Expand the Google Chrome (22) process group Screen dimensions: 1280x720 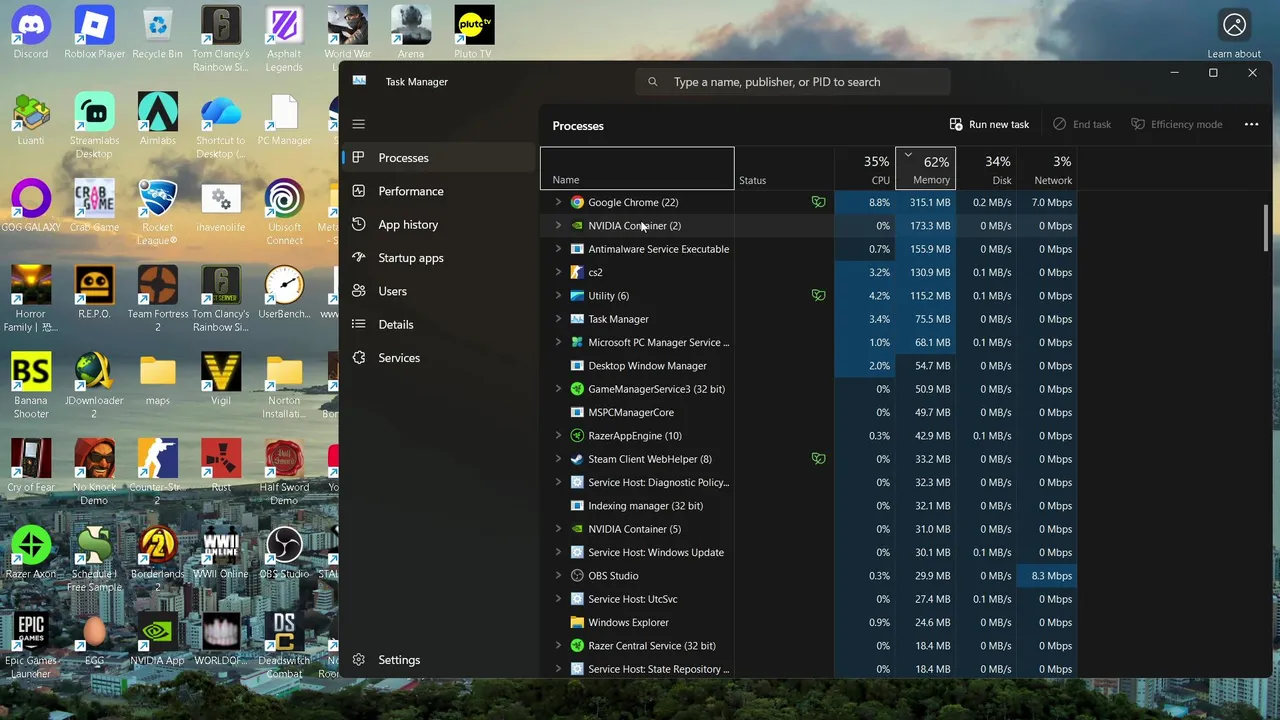click(x=558, y=202)
